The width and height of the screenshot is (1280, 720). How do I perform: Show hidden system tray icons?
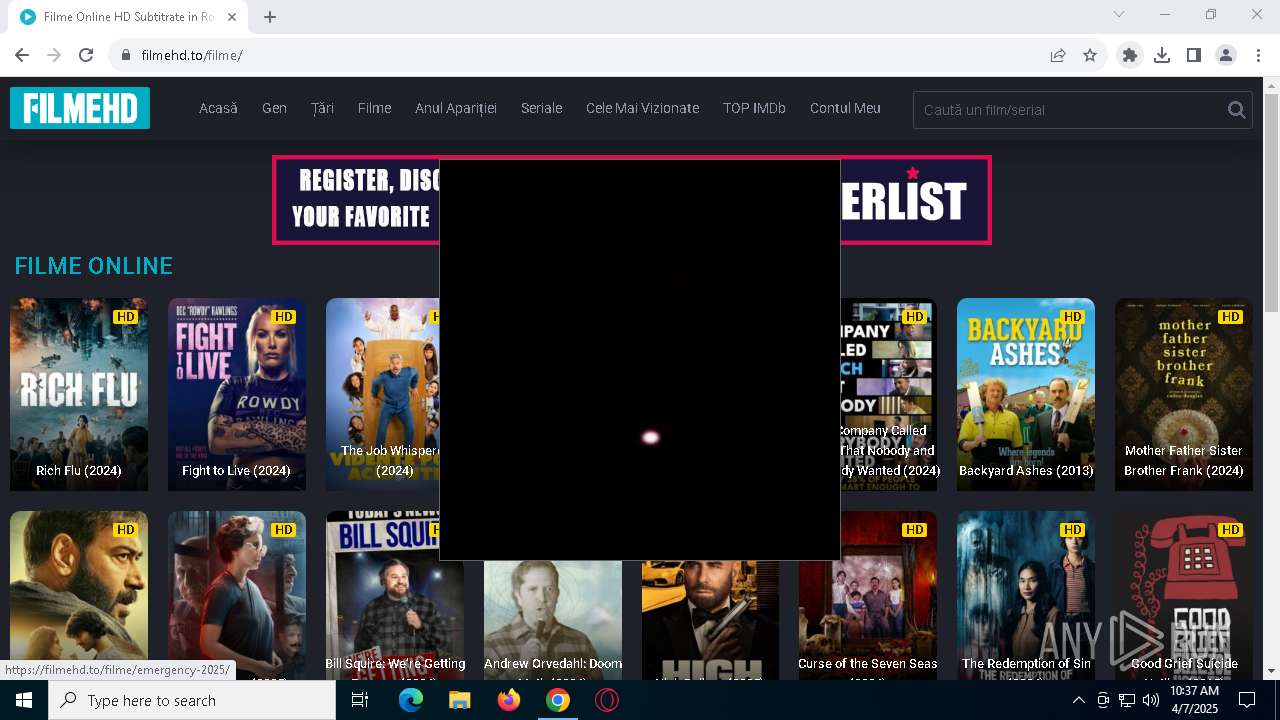1079,700
